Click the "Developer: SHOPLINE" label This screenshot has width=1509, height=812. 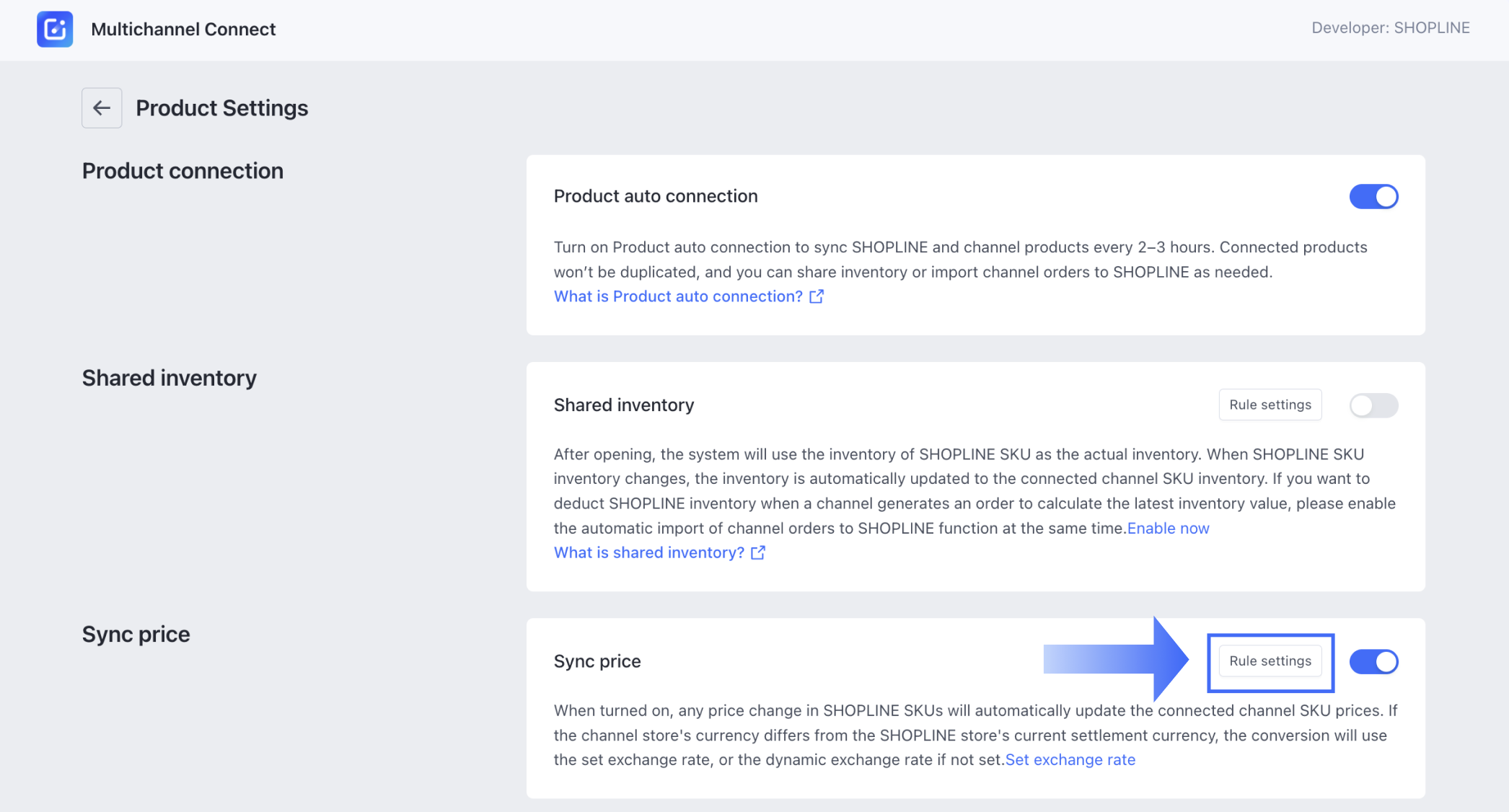click(1390, 27)
